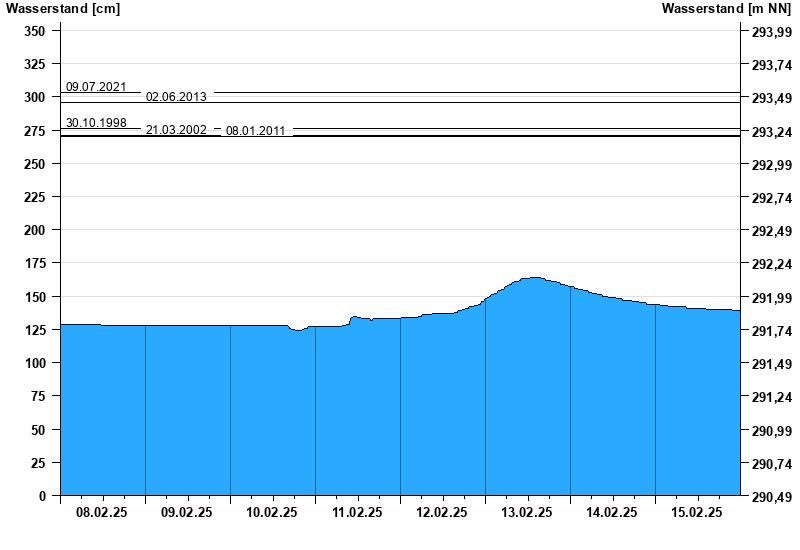
Task: Select the 291,74 label on right axis
Action: pyautogui.click(x=772, y=331)
